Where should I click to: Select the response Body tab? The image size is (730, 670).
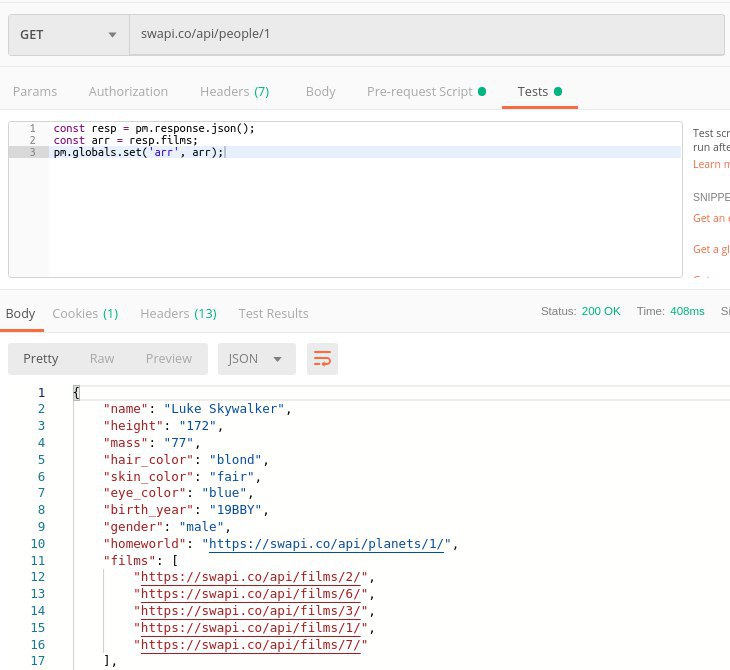pyautogui.click(x=20, y=314)
